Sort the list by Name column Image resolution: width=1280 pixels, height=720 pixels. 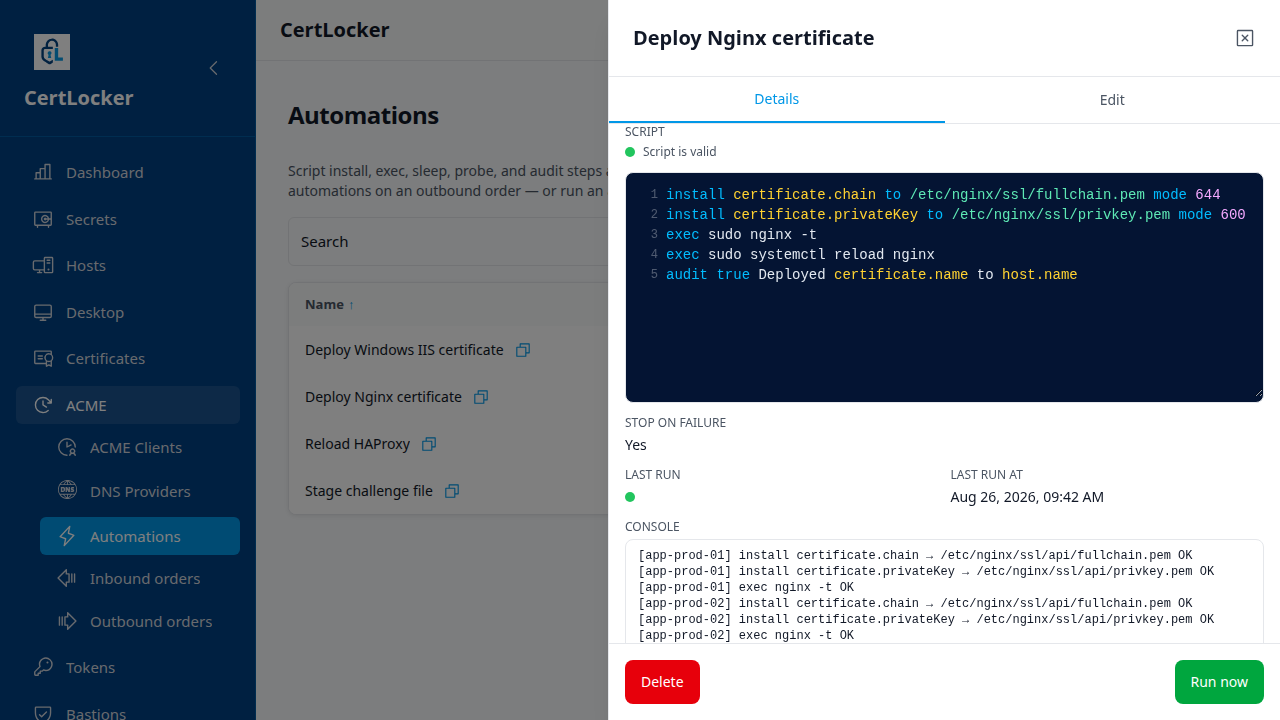point(330,304)
